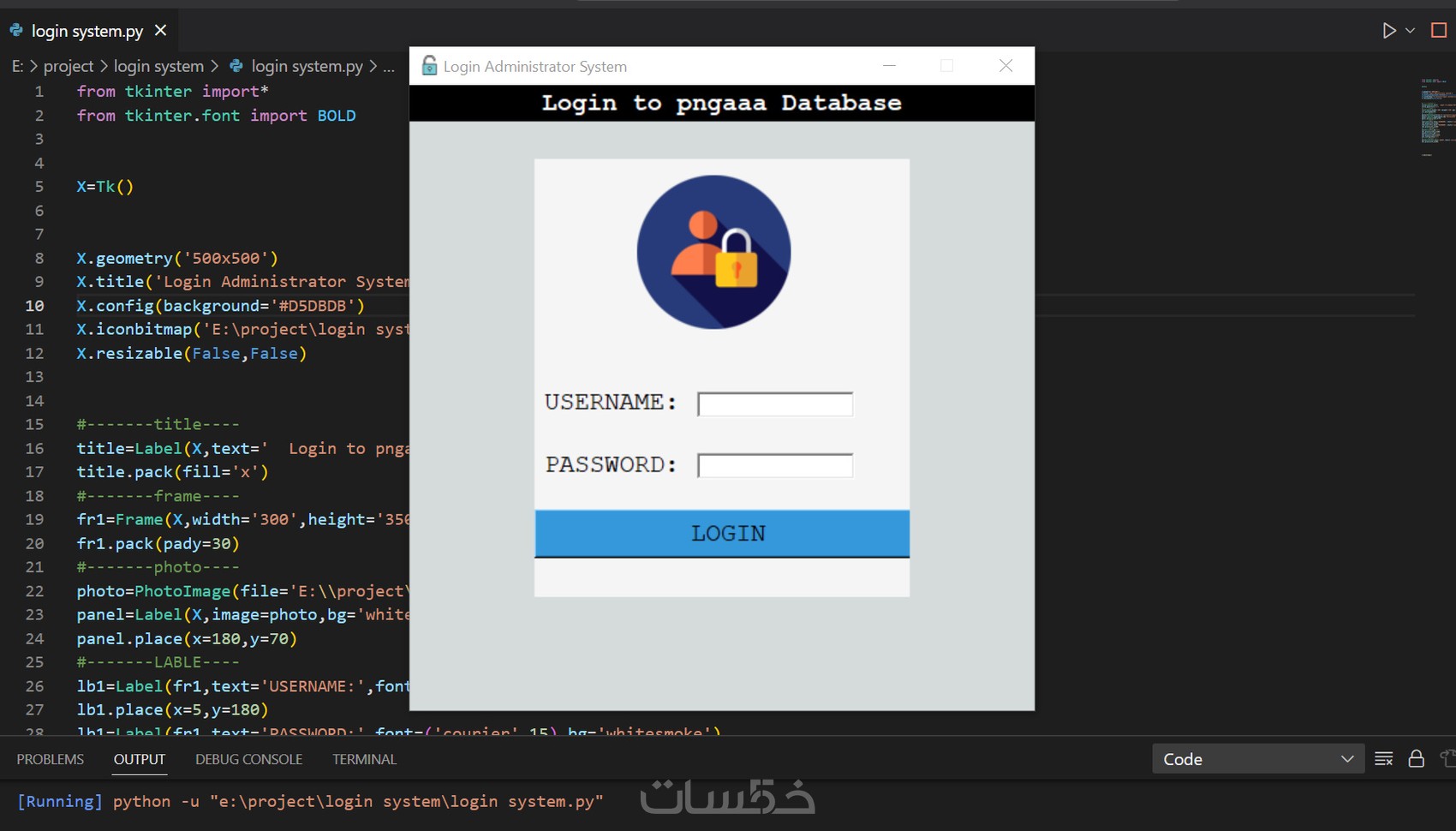
Task: Click the 'USERNAME:' label in the form
Action: pos(611,402)
